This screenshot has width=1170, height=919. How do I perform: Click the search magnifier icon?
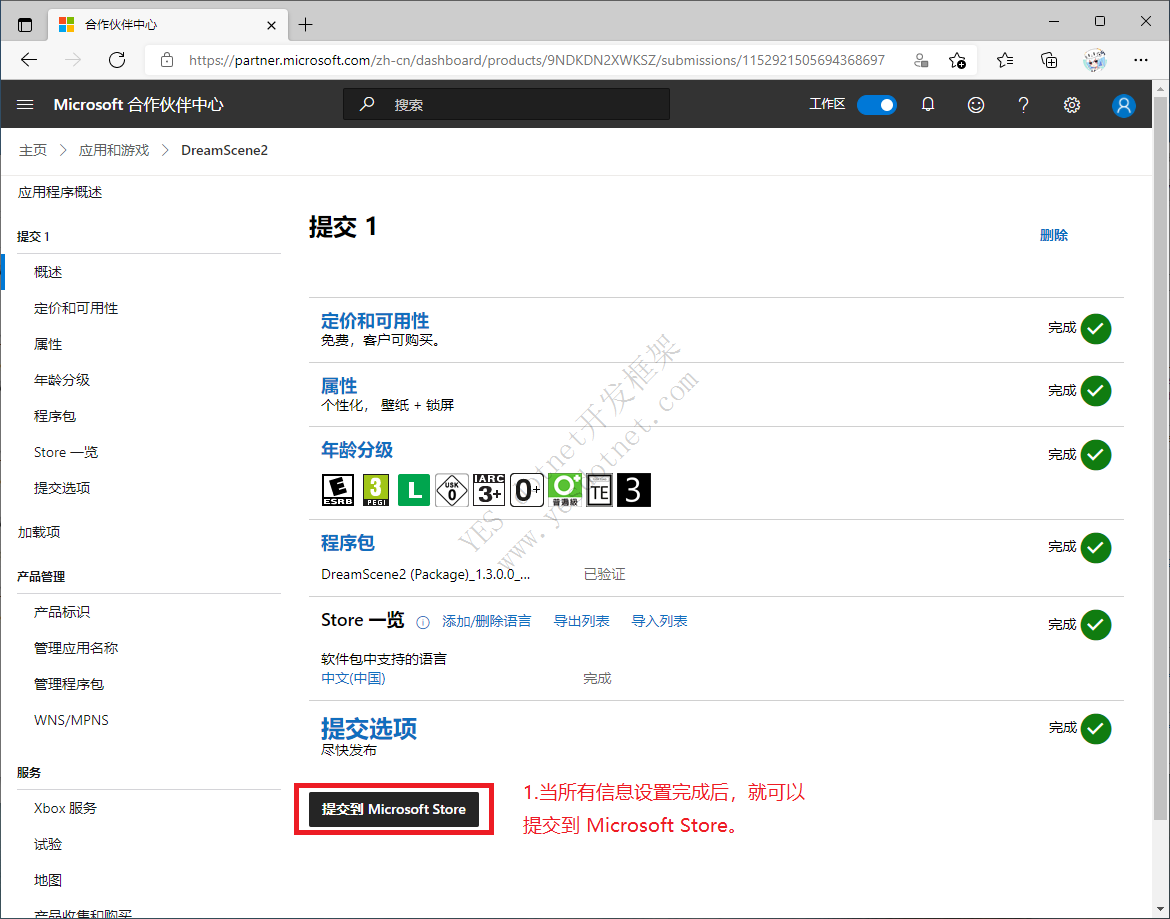click(x=366, y=104)
